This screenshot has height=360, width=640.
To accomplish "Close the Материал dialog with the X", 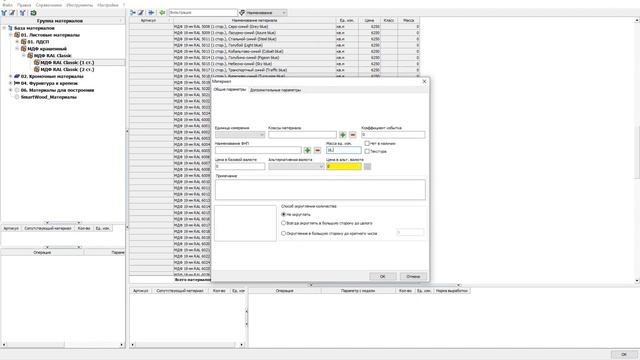I will point(424,82).
